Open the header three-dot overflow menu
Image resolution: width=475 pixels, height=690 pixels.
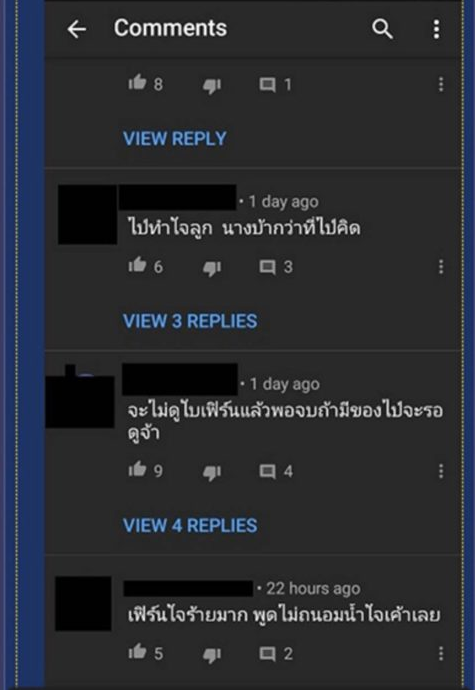click(436, 29)
